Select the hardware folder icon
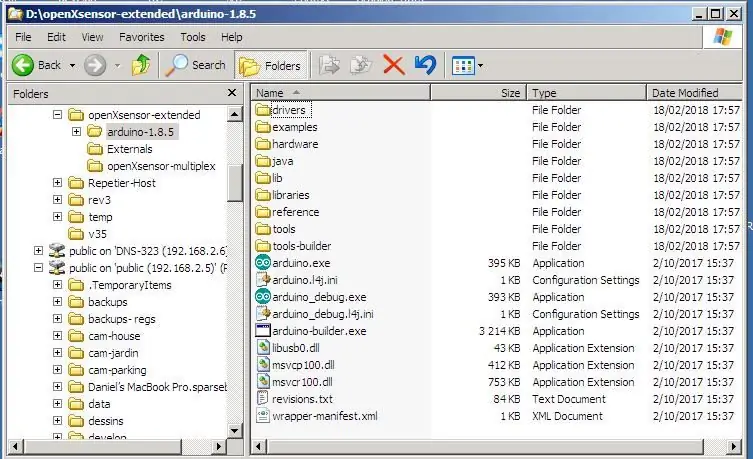Screen dimensions: 753x459 pyautogui.click(x=263, y=144)
